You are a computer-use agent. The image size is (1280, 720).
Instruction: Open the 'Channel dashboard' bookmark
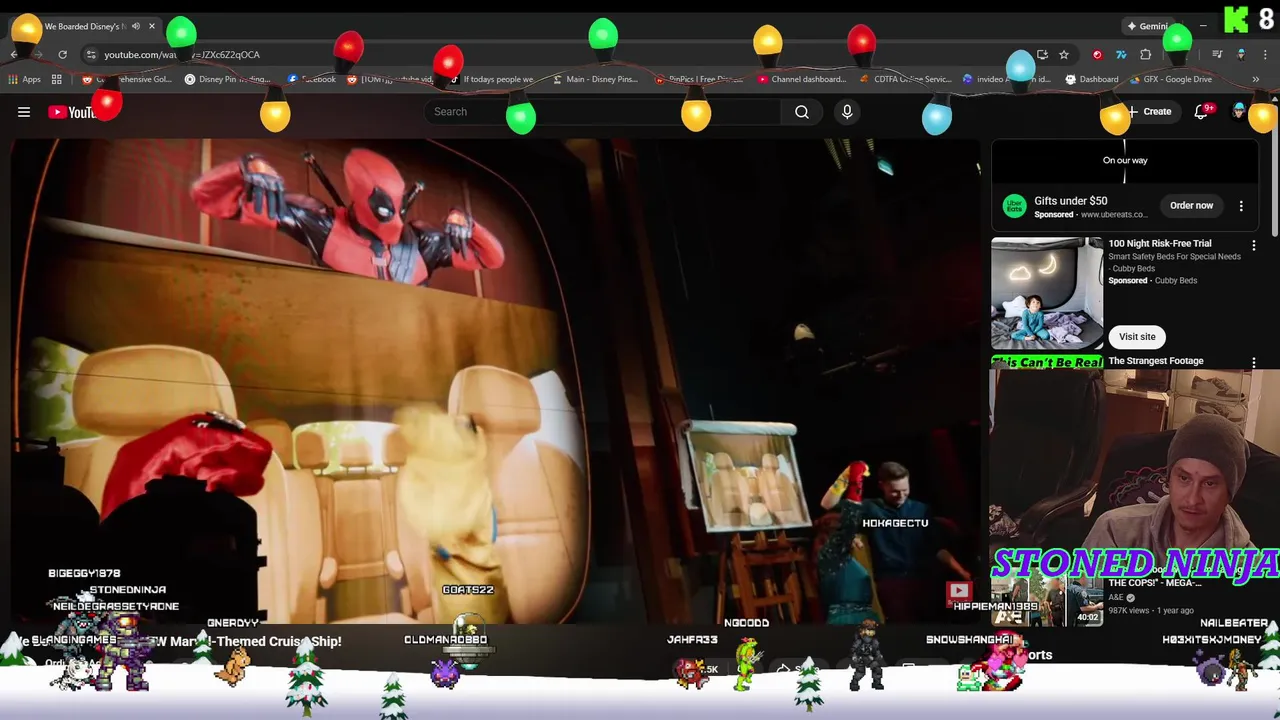pyautogui.click(x=802, y=79)
